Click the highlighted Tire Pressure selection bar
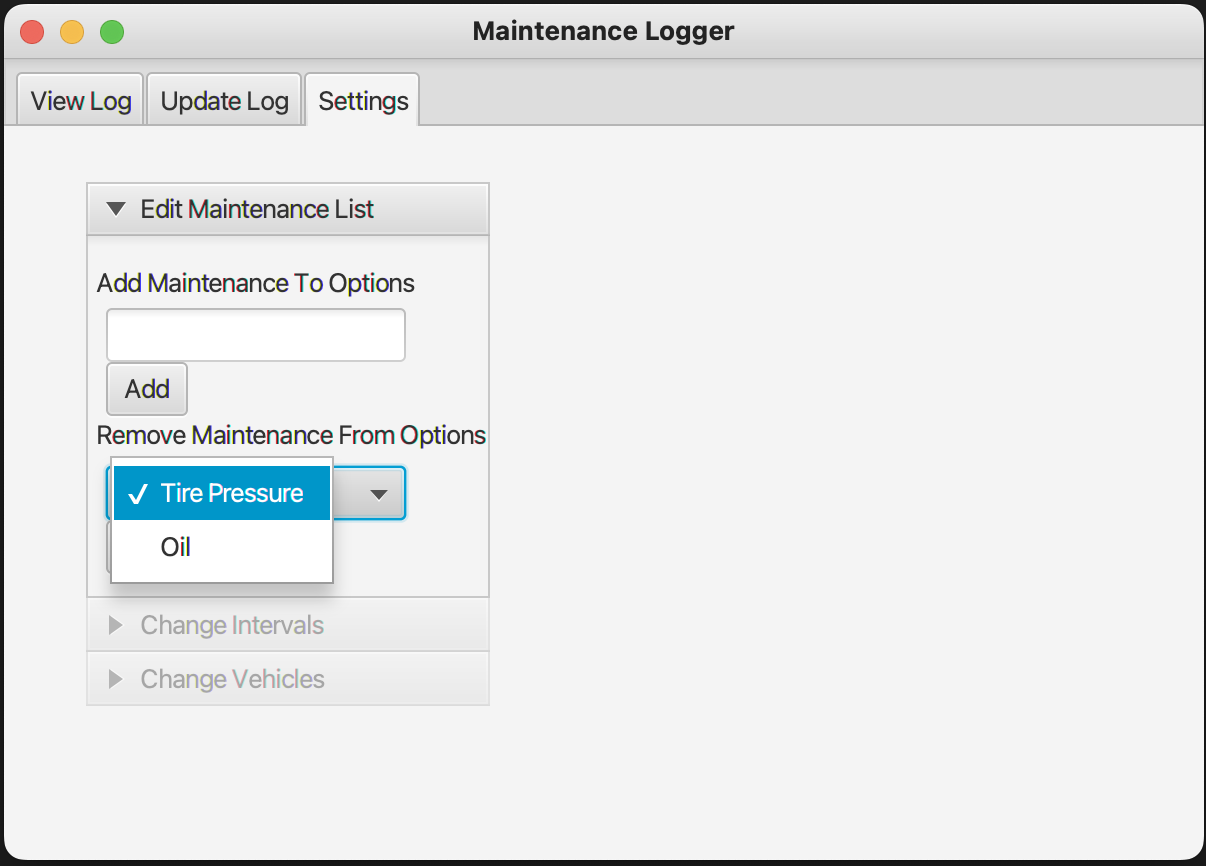The image size is (1206, 866). [220, 492]
